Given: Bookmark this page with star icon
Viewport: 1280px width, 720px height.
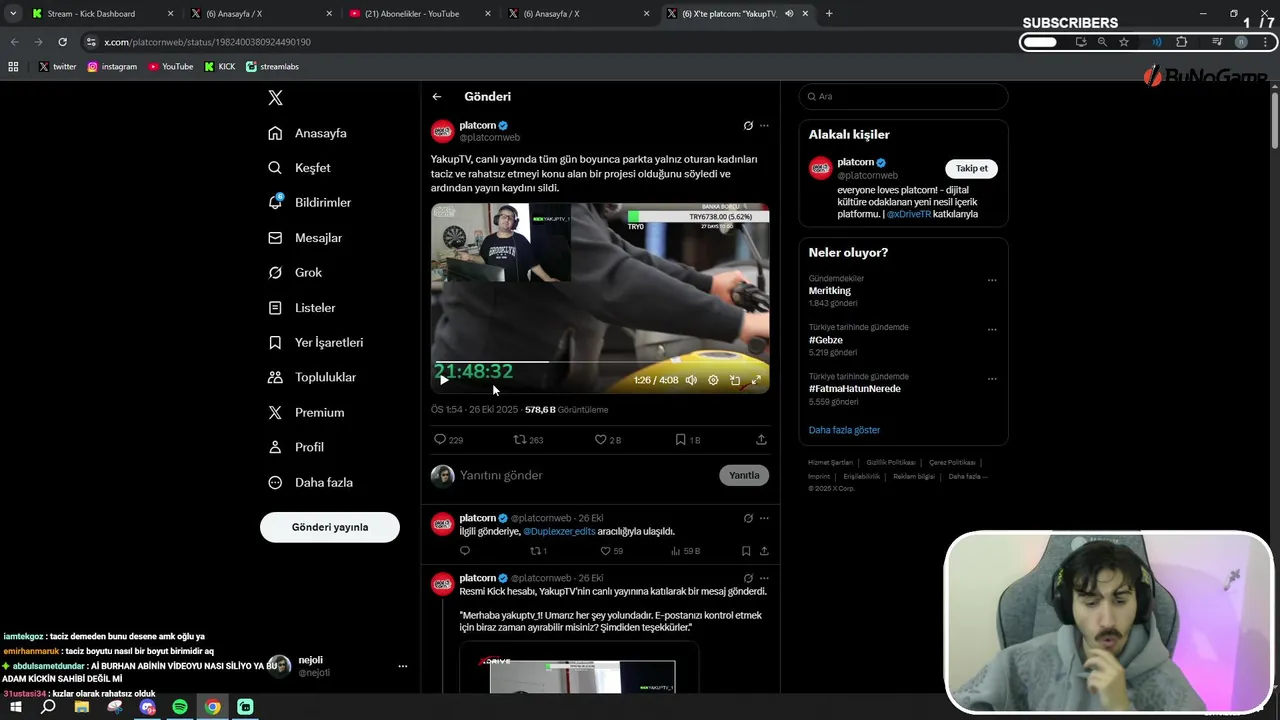Looking at the screenshot, I should pos(1124,42).
